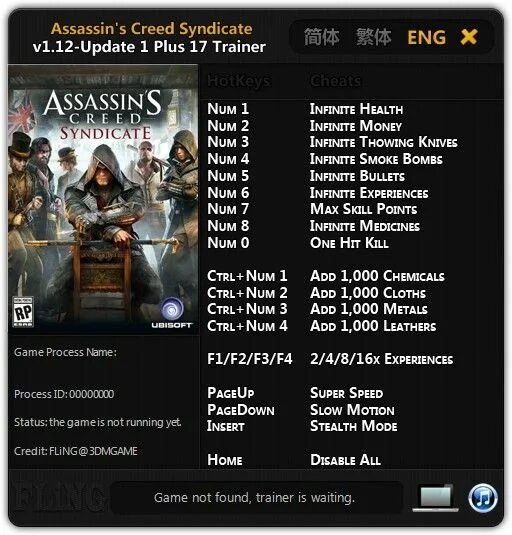Activate Super Speed cheat
This screenshot has height=535, width=512.
(347, 393)
